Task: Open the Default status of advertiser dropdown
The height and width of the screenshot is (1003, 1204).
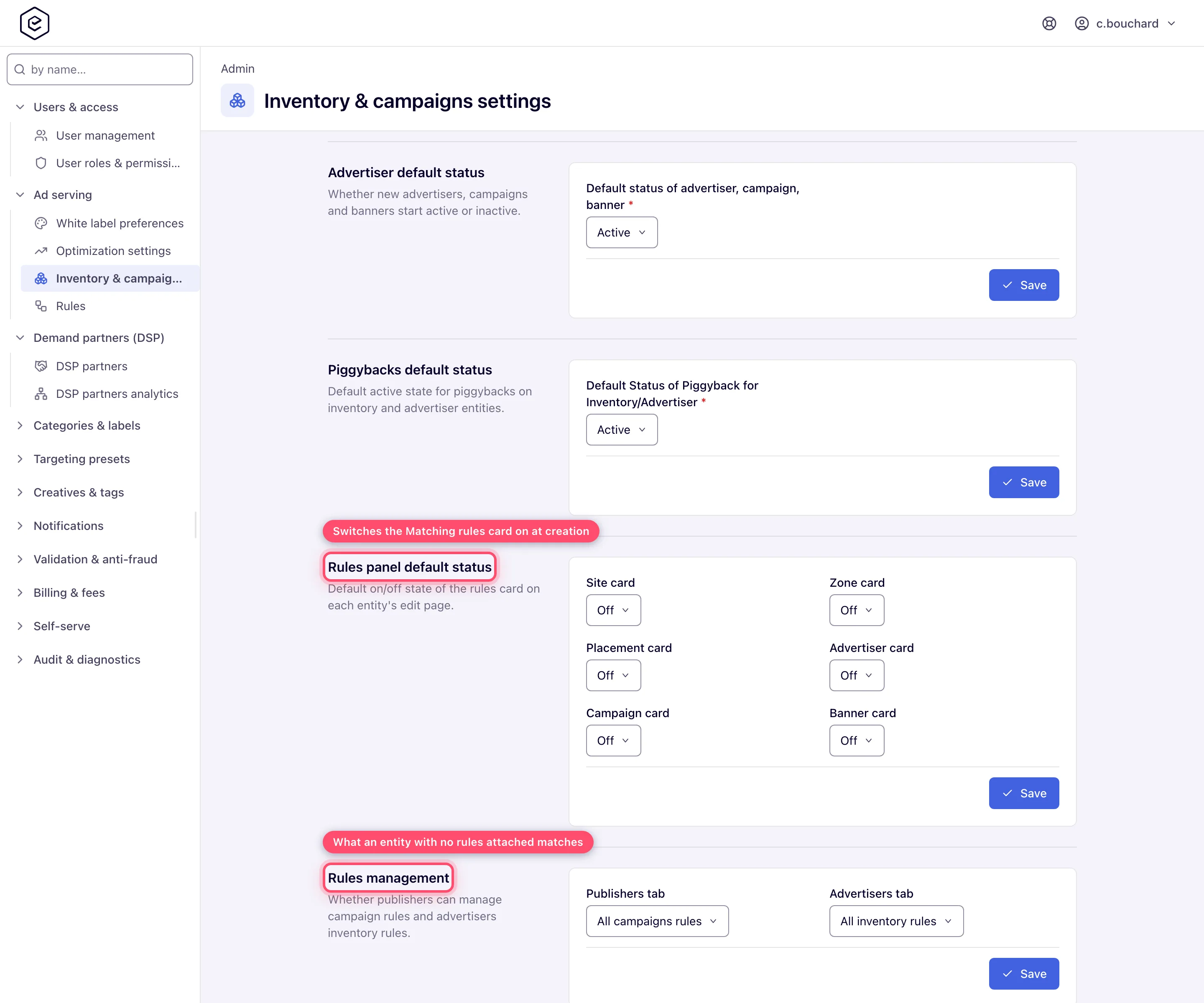Action: pyautogui.click(x=622, y=232)
